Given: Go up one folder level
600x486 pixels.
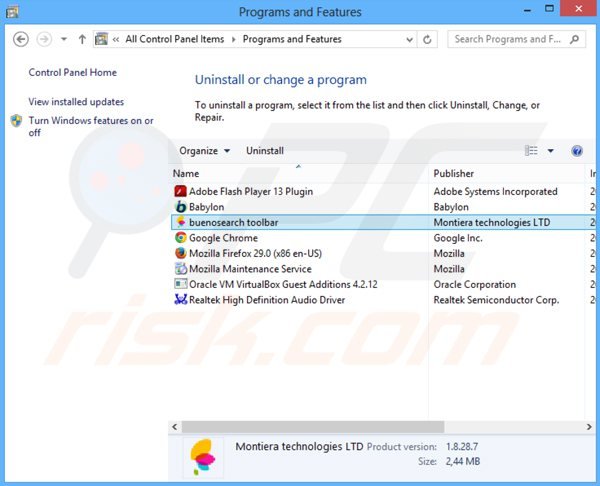Looking at the screenshot, I should pos(82,39).
